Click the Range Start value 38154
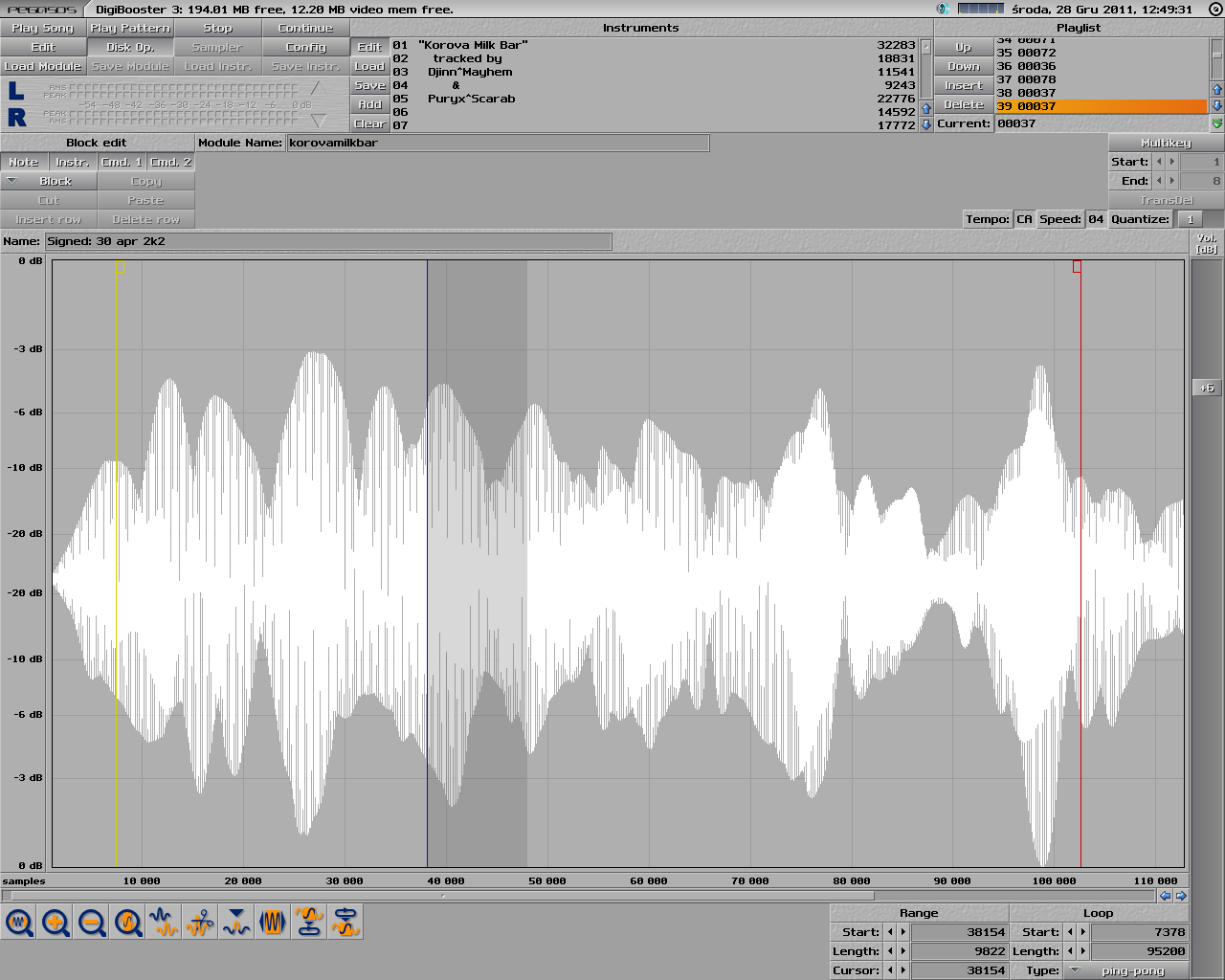Image resolution: width=1225 pixels, height=980 pixels. pos(959,932)
